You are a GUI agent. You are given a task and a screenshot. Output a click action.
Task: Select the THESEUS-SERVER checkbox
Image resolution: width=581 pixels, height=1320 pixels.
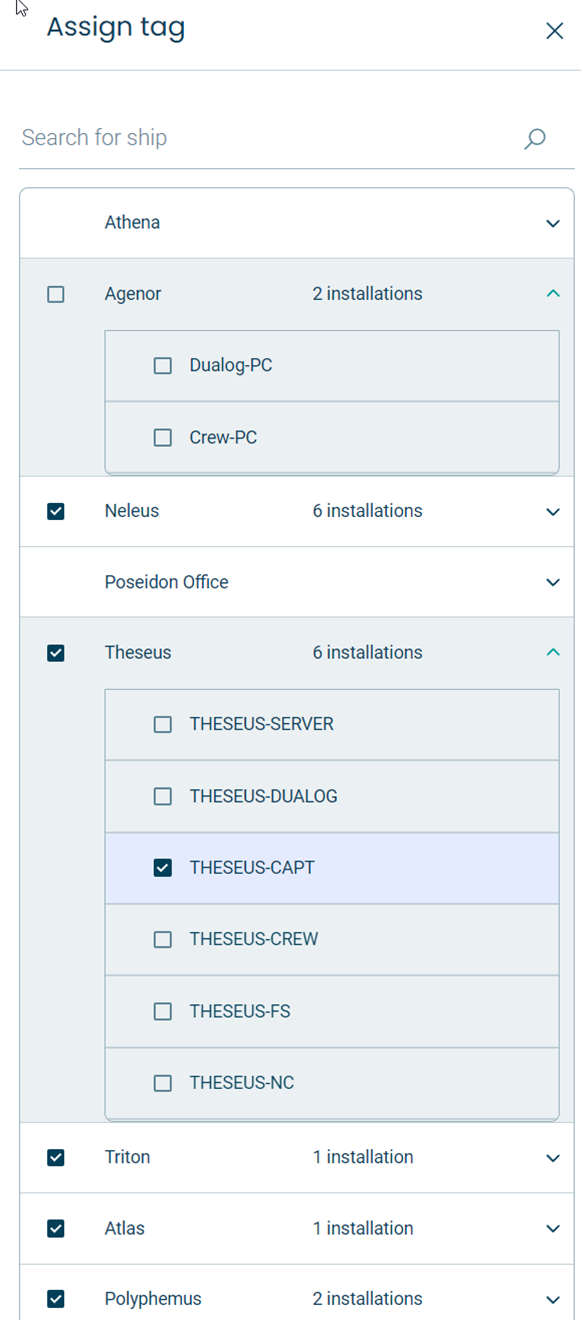coord(163,724)
